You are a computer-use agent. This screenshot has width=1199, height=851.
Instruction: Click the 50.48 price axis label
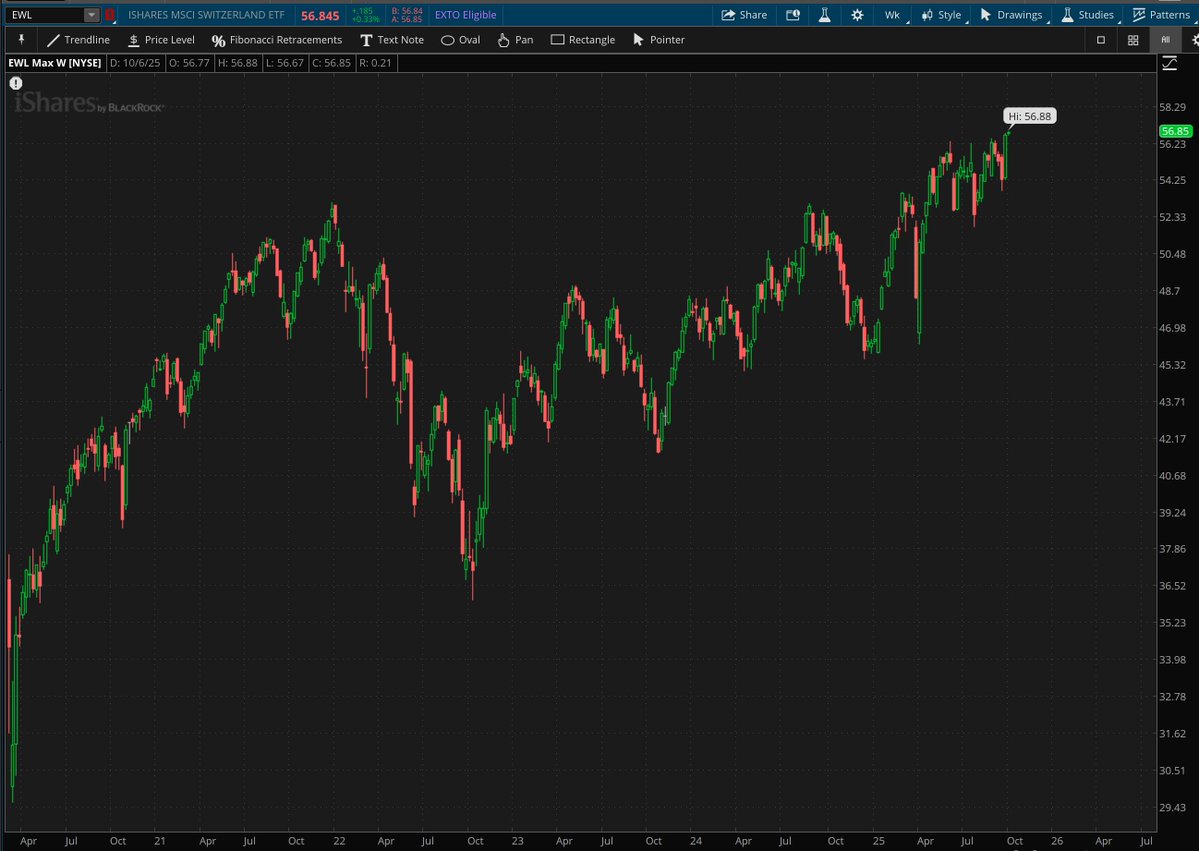tap(1172, 254)
